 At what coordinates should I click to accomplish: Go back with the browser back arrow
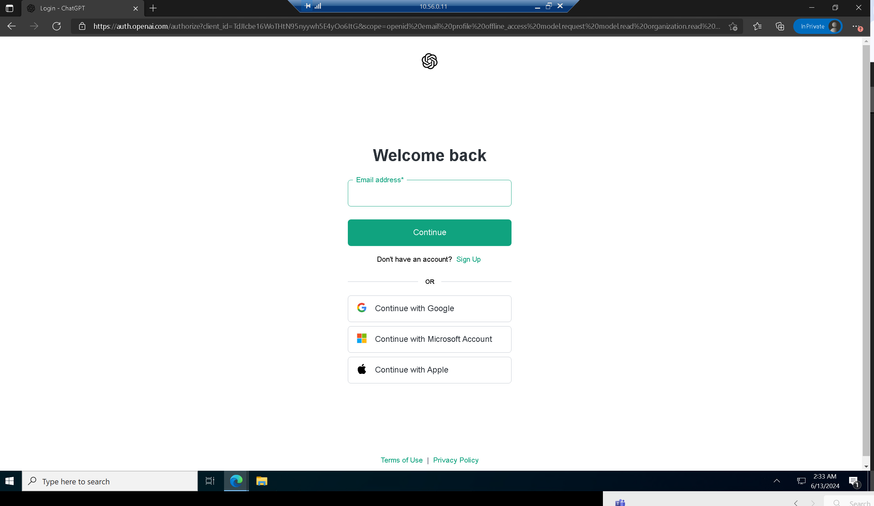(x=11, y=26)
